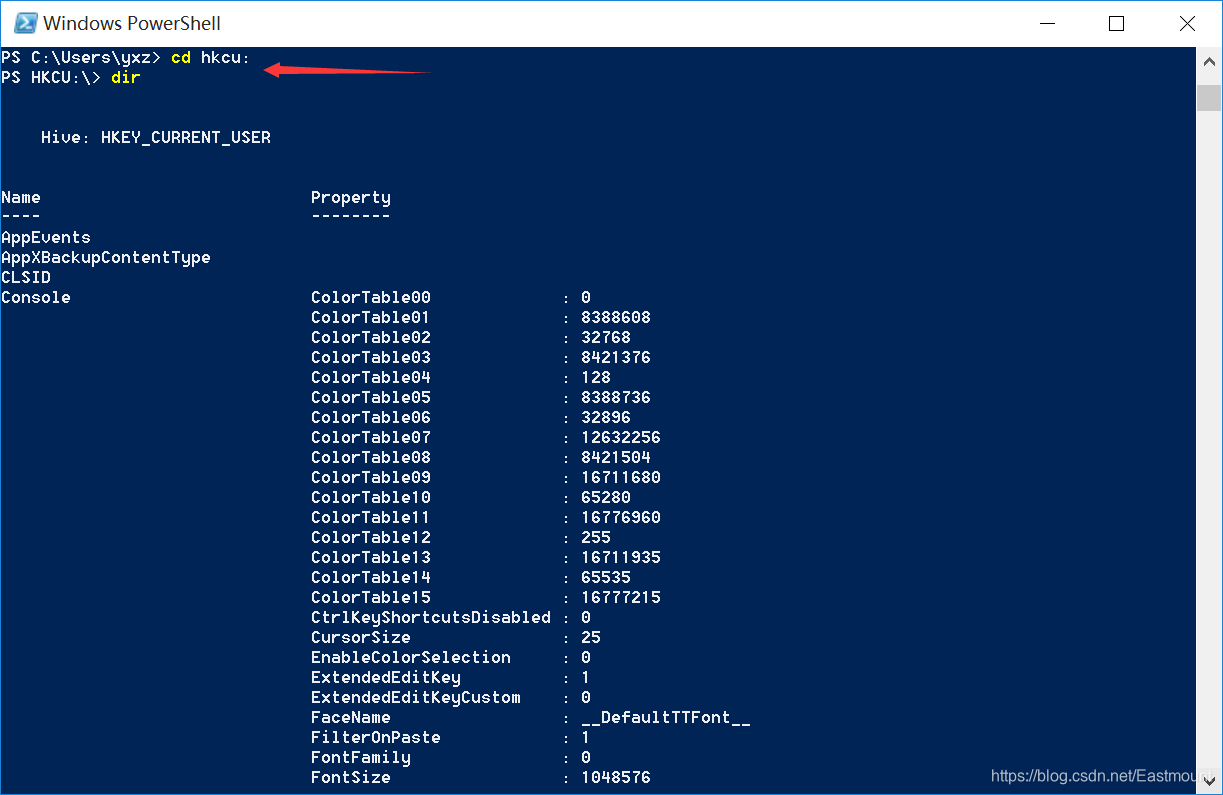Click the CursorSize value 25
The height and width of the screenshot is (795, 1223).
(591, 637)
